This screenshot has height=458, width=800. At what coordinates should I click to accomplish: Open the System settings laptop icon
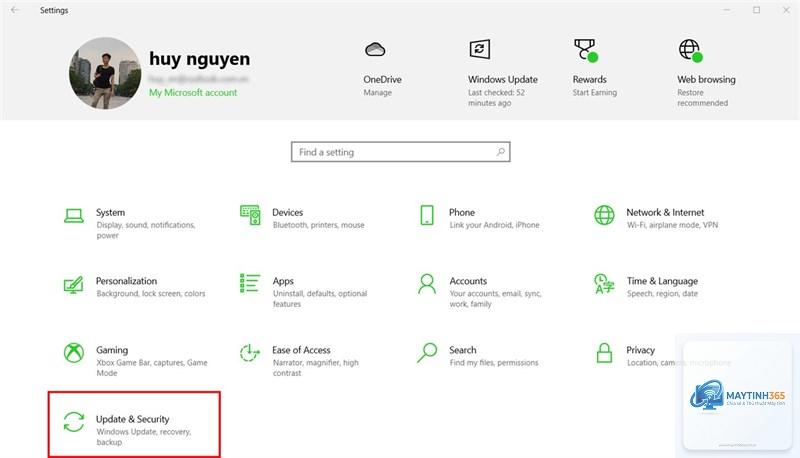74,216
